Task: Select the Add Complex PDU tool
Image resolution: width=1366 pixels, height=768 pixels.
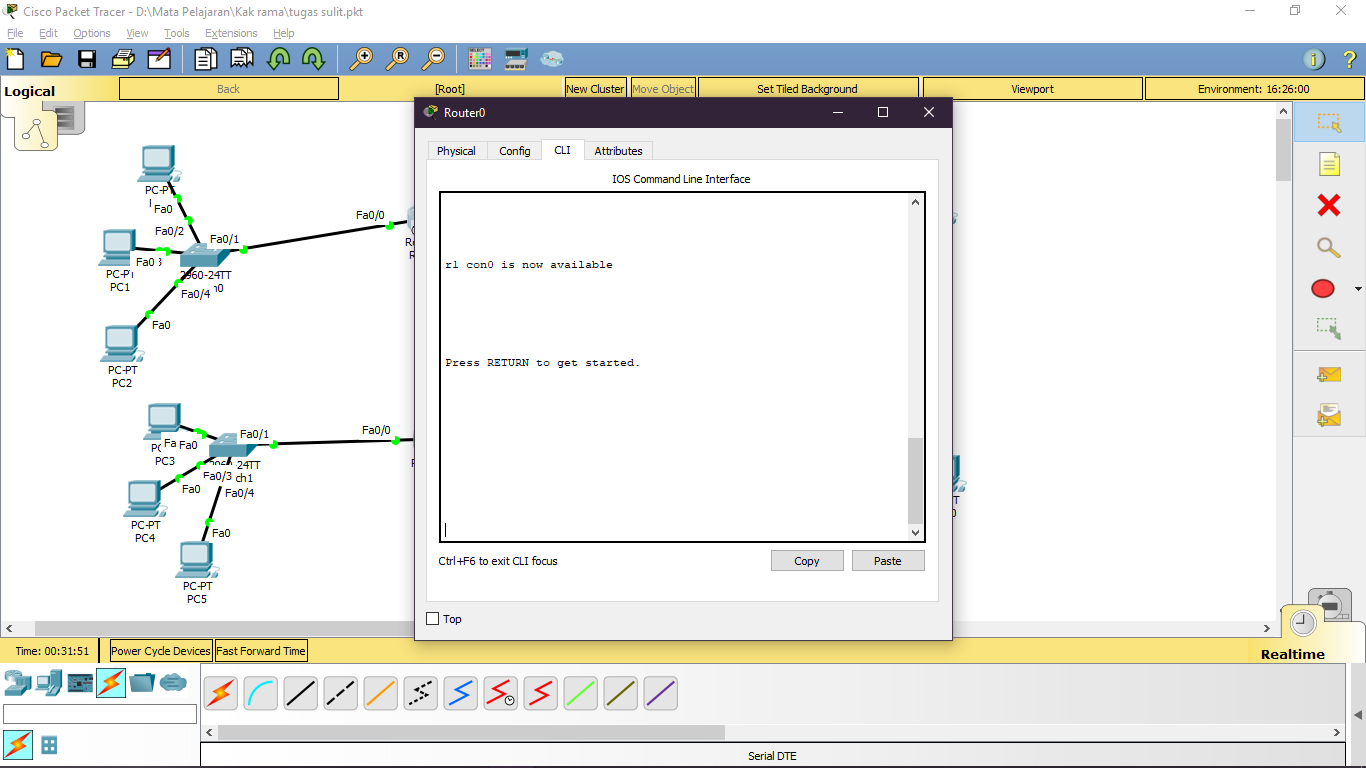Action: coord(1328,412)
